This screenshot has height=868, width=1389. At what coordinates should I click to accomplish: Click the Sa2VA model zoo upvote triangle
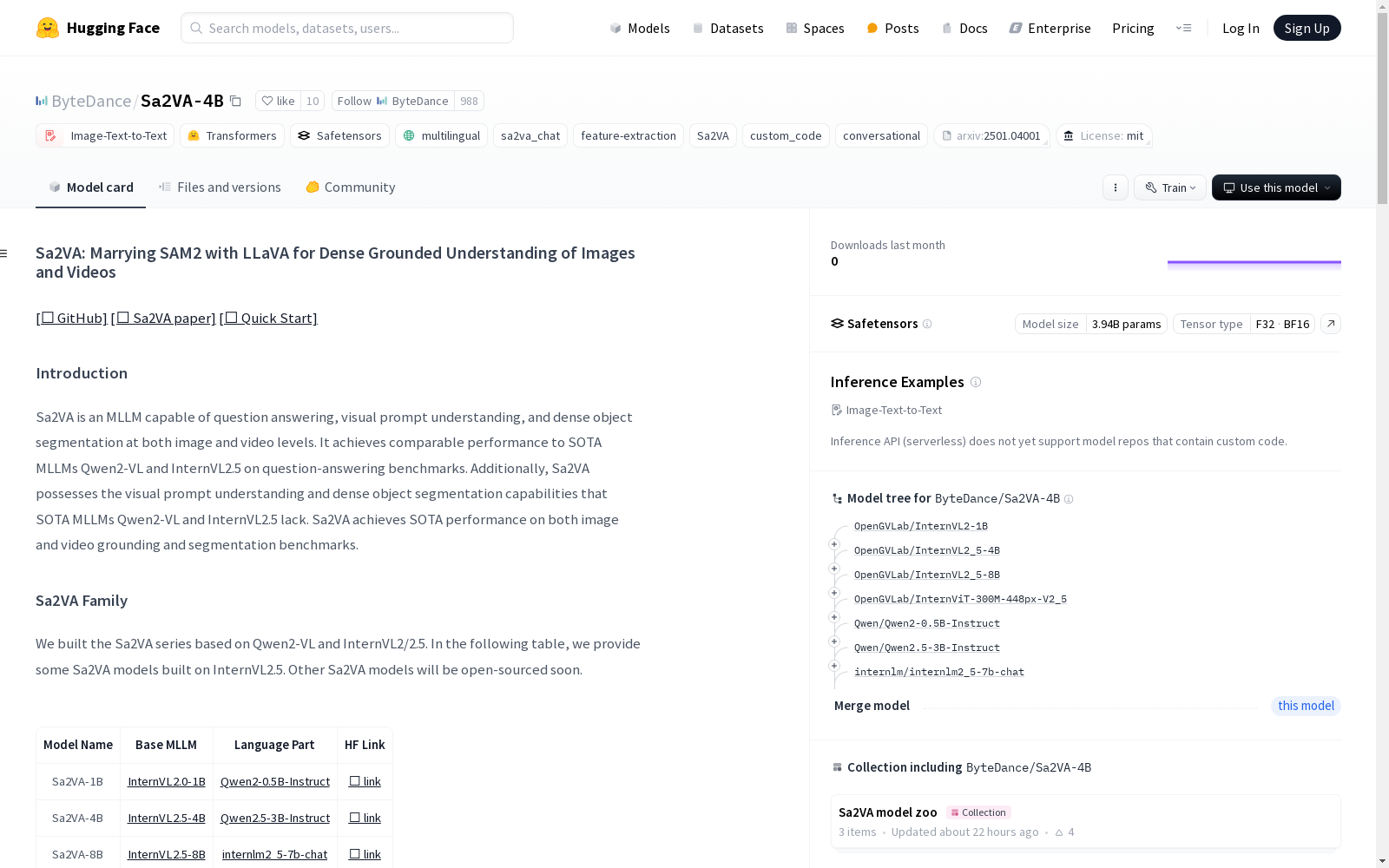(1059, 832)
